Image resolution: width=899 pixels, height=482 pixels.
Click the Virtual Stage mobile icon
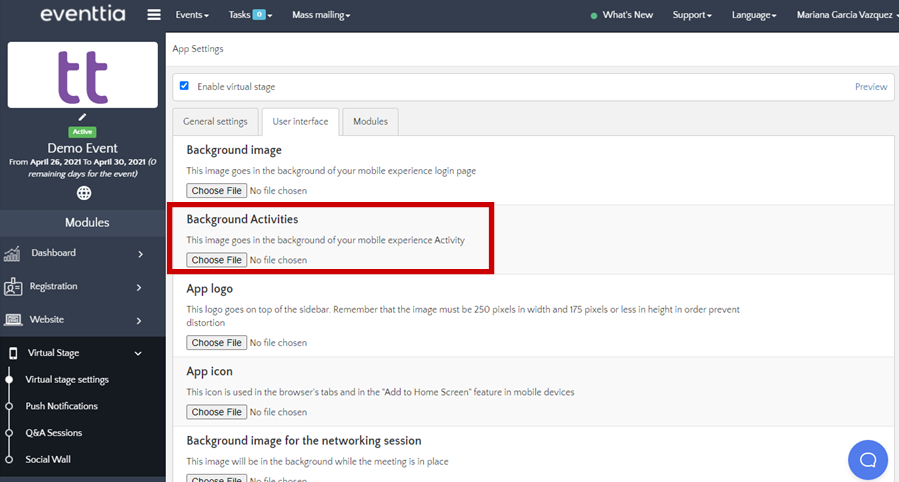pos(13,353)
